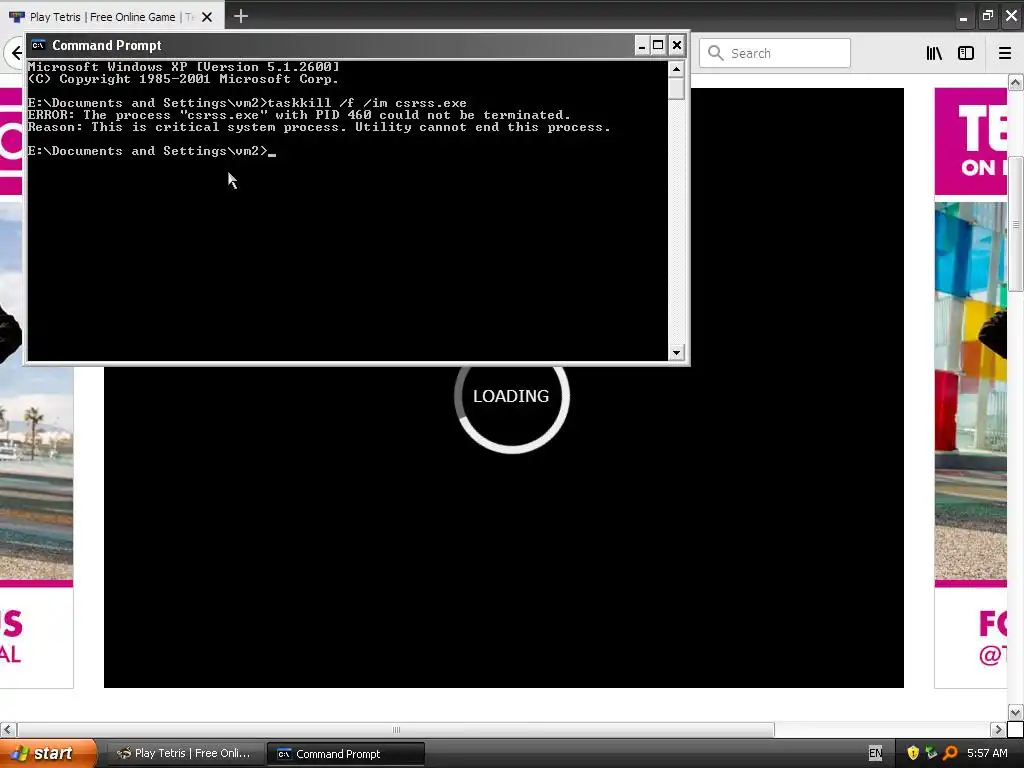Open the Windows Start menu
Screen dimensions: 1024x768
[x=47, y=754]
